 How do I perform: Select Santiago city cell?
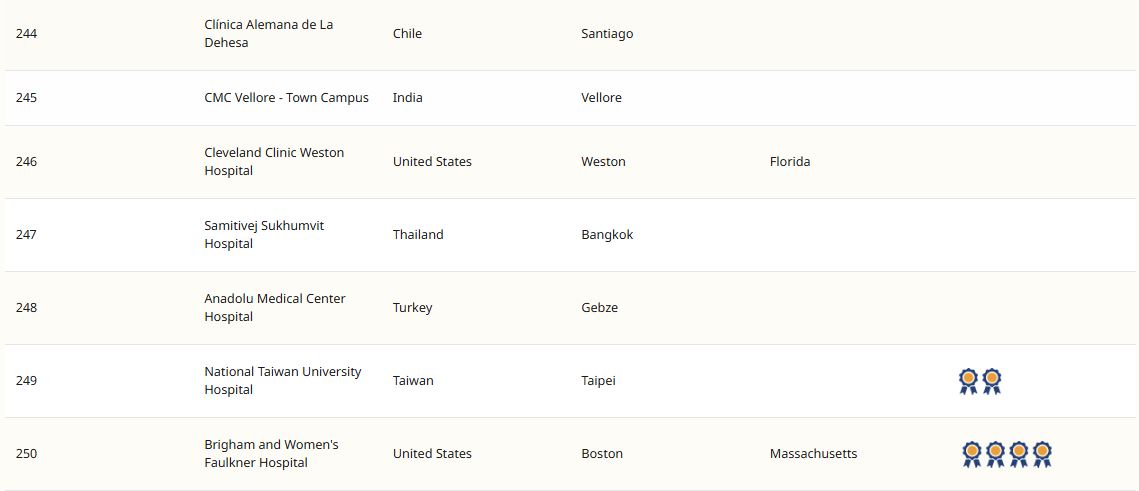607,34
